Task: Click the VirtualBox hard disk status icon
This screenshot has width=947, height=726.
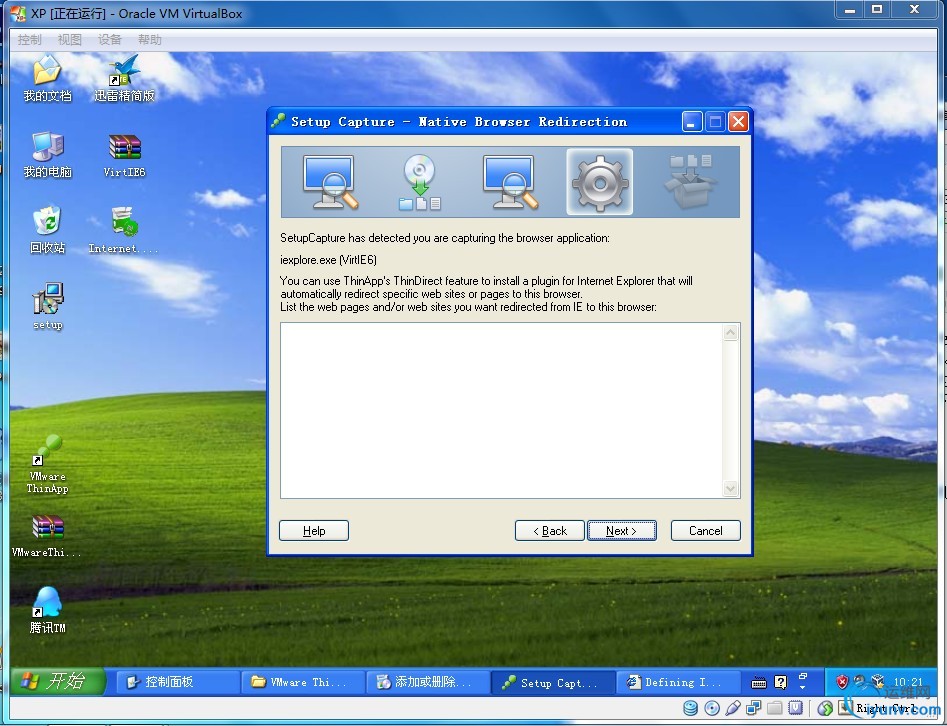Action: click(x=690, y=708)
